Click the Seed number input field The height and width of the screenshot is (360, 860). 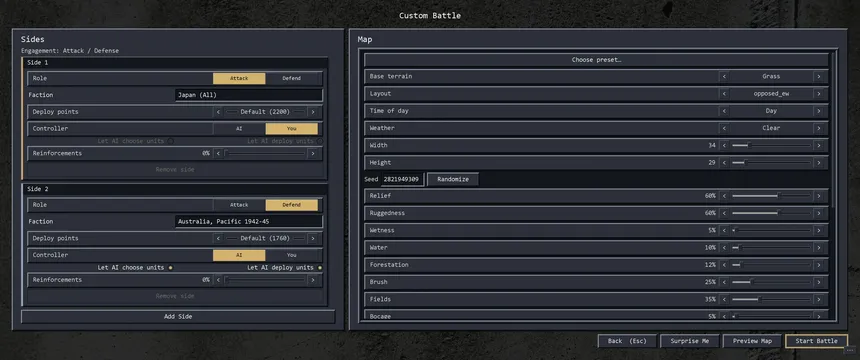pyautogui.click(x=403, y=179)
